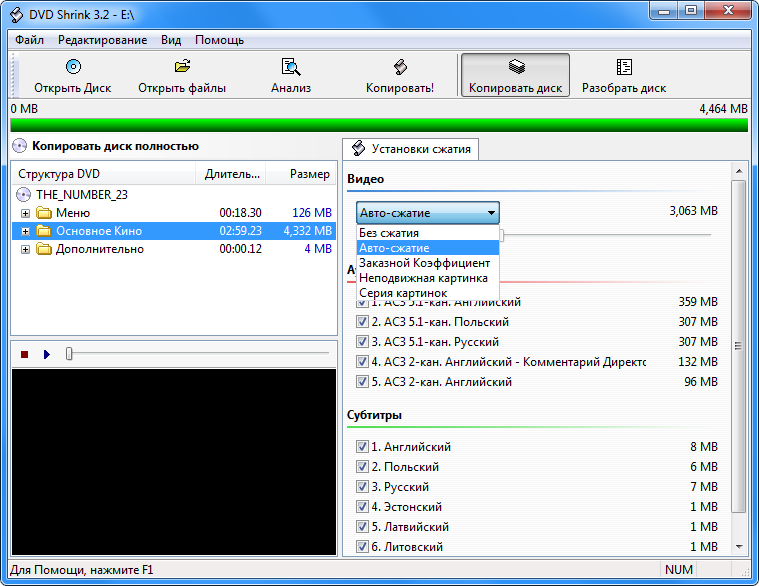Click the THE_NUMBER_23 disc icon
This screenshot has width=759, height=586.
pyautogui.click(x=23, y=195)
